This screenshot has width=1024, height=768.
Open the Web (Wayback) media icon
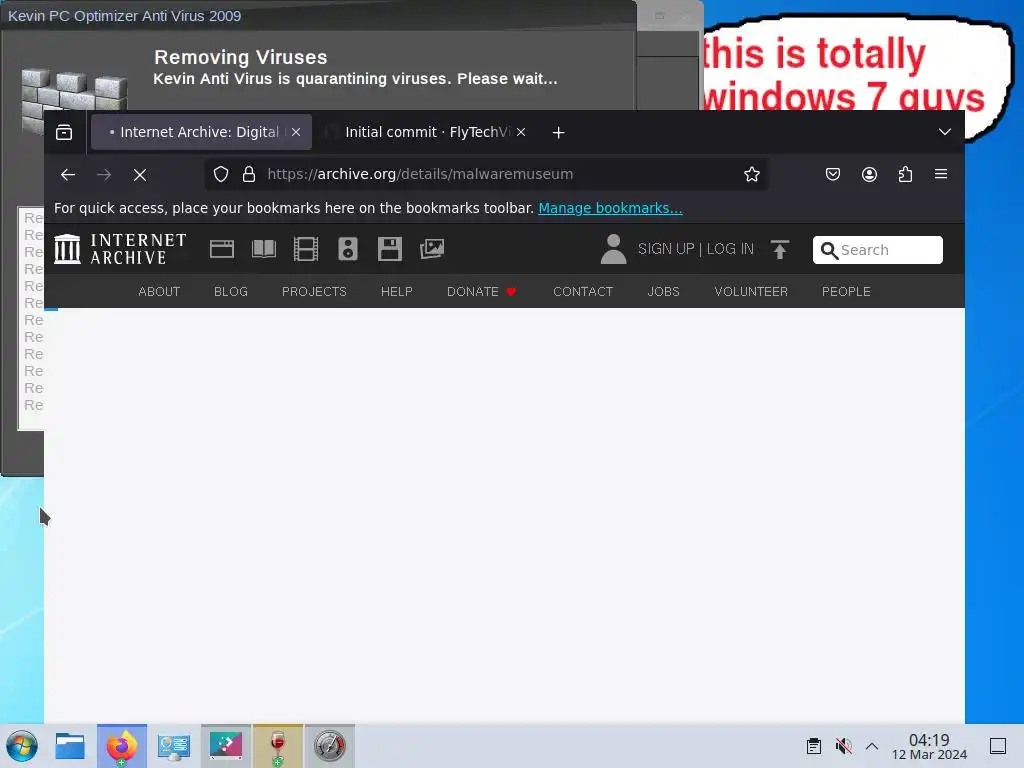[x=222, y=249]
